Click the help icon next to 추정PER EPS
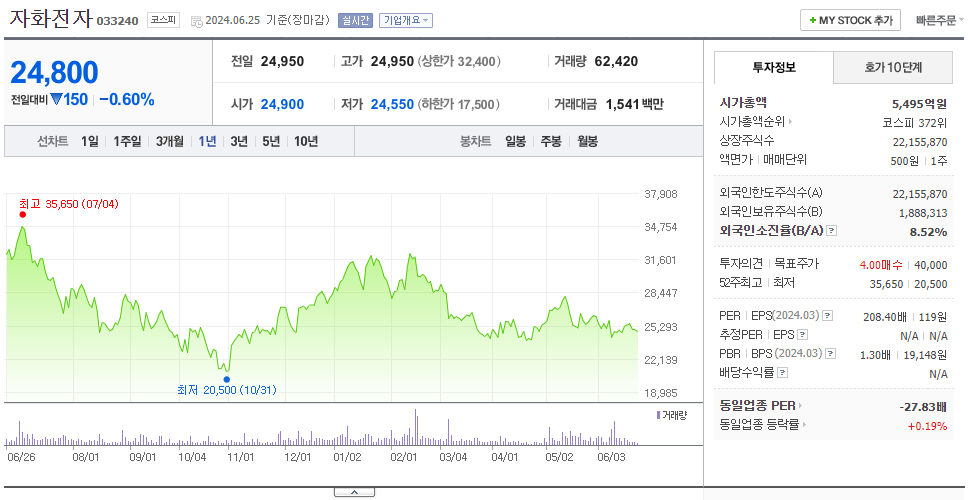Viewport: 968px width, 500px height. (x=802, y=335)
